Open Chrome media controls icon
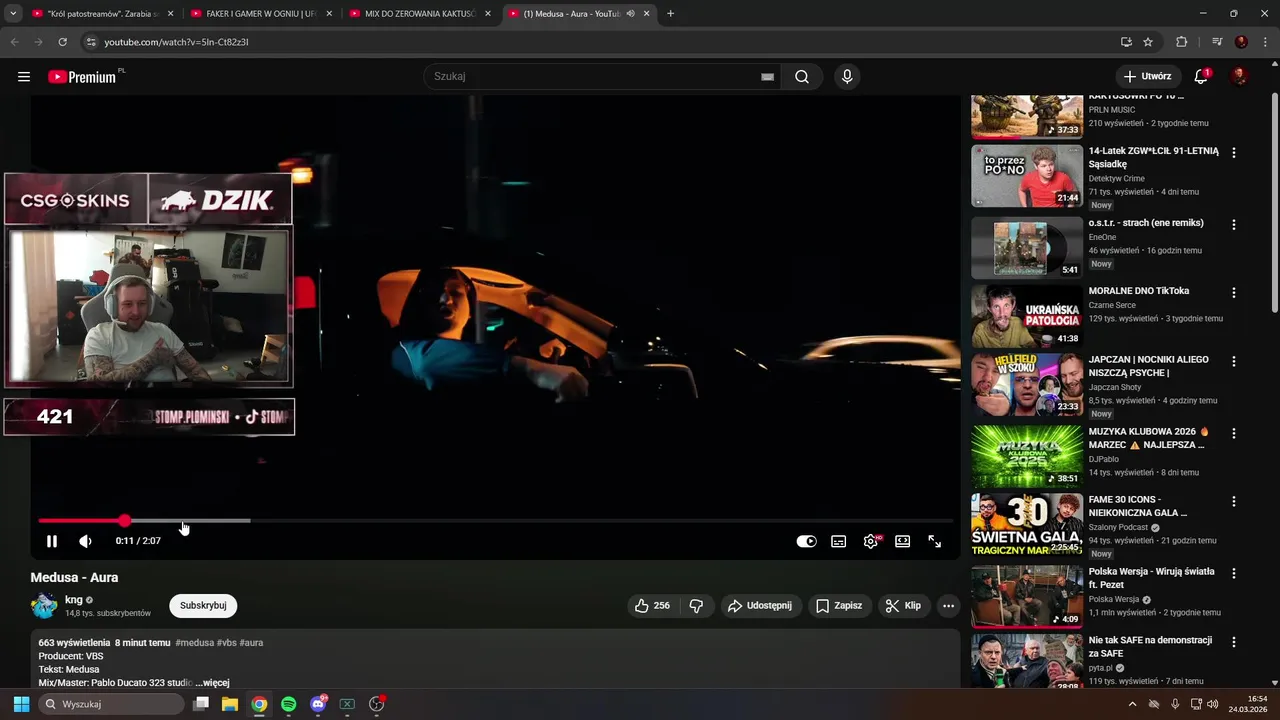The height and width of the screenshot is (720, 1280). (x=1217, y=42)
